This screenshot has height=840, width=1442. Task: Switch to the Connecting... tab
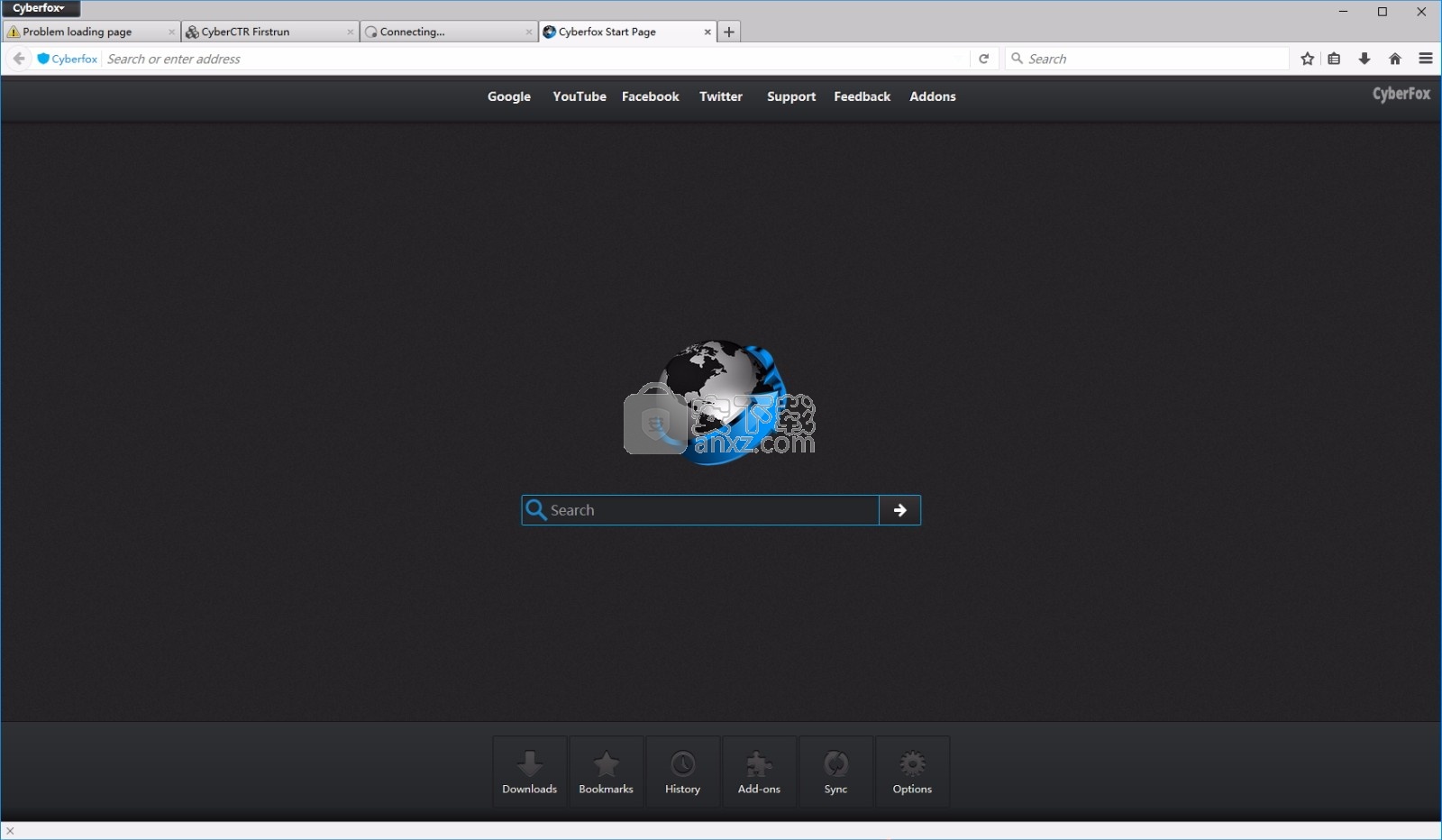coord(448,32)
